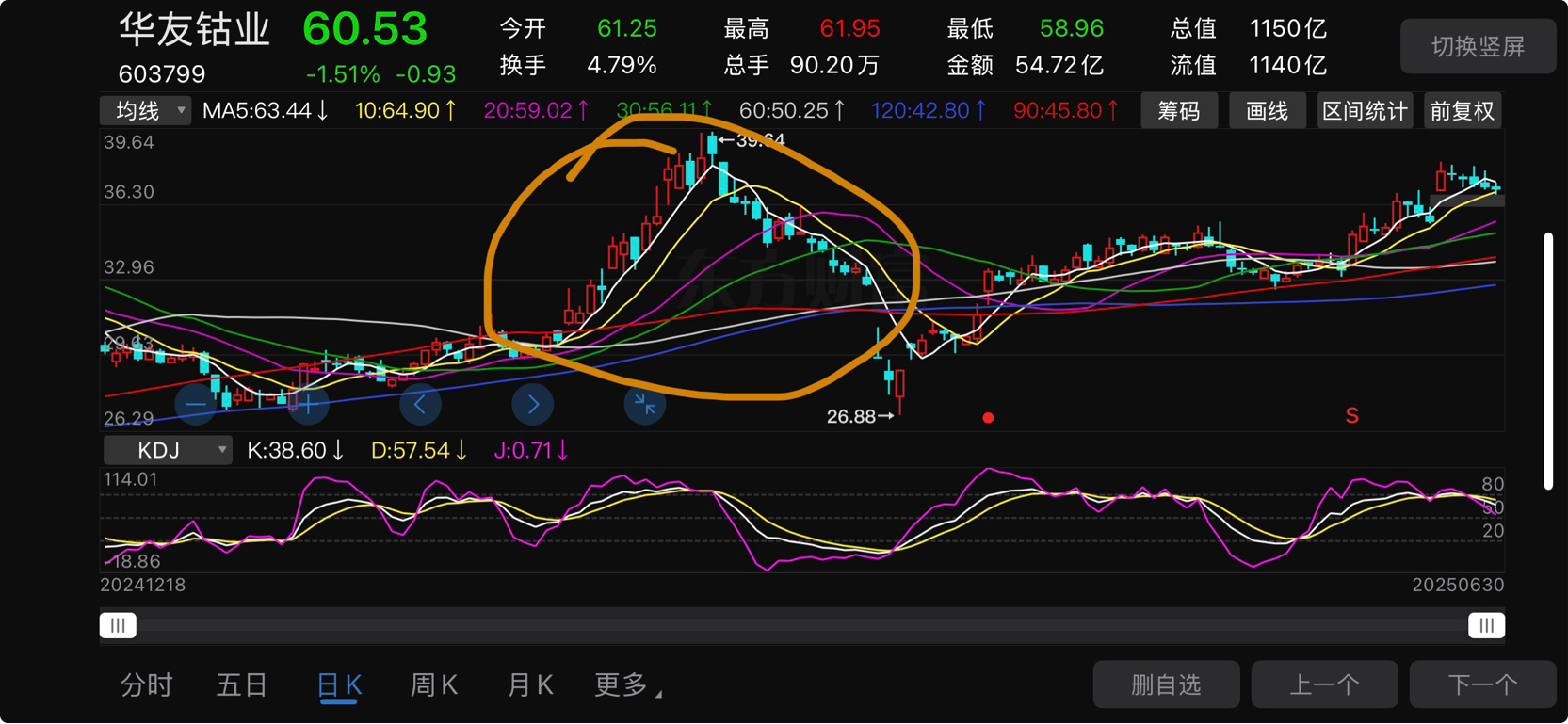Open 区间统计 range statistics
1568x724 pixels.
[1365, 111]
